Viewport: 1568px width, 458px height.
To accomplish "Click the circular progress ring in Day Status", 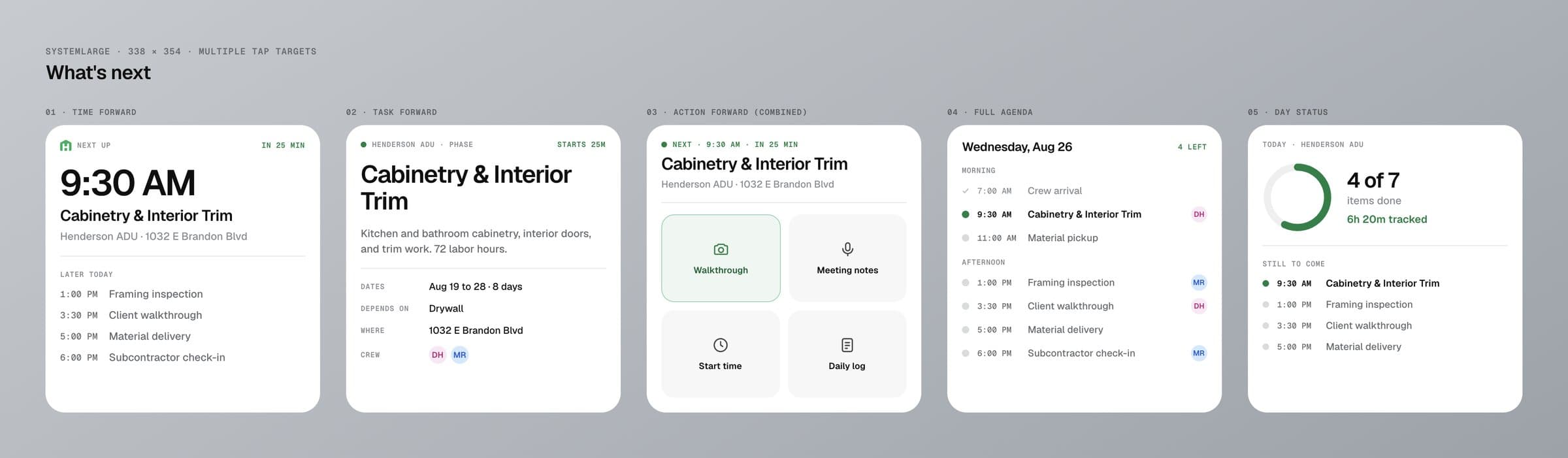I will [1297, 197].
